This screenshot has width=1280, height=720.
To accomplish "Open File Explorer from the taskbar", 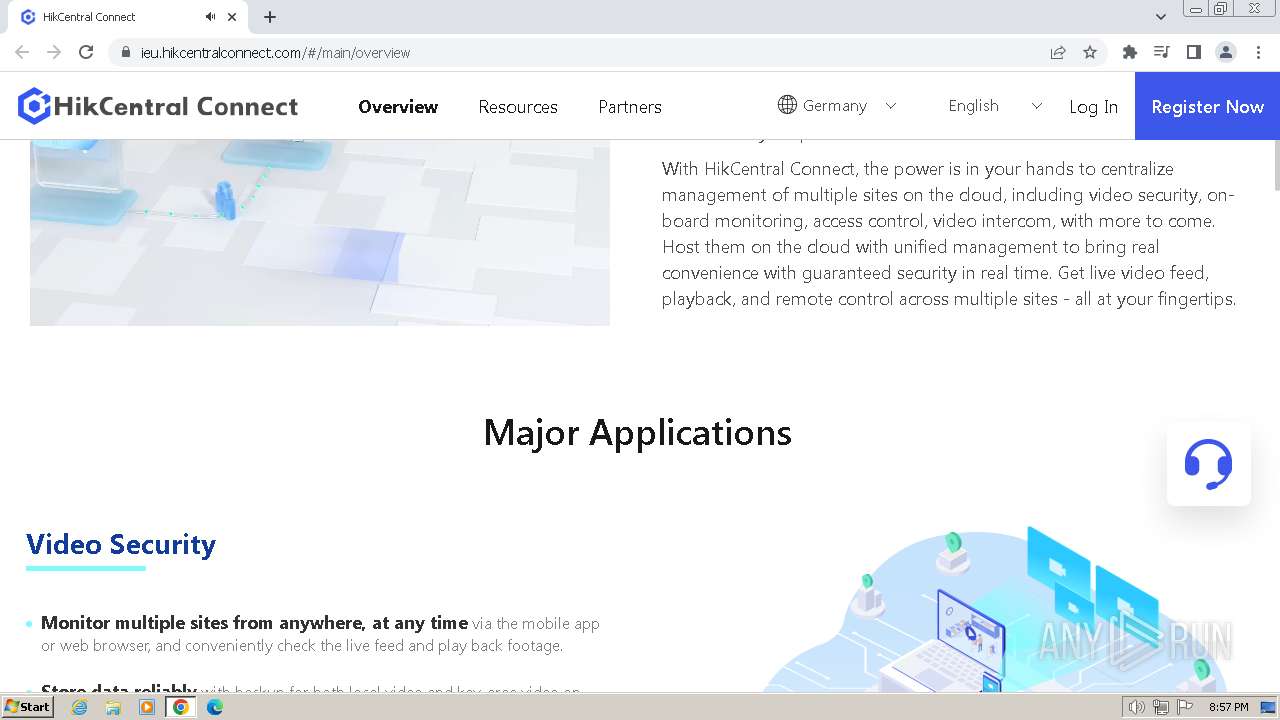I will click(x=113, y=707).
